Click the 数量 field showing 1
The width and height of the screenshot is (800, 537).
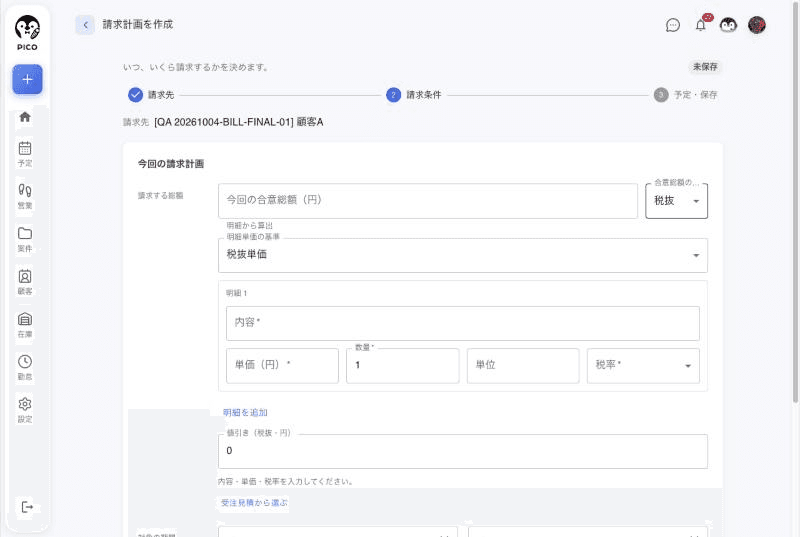point(403,365)
